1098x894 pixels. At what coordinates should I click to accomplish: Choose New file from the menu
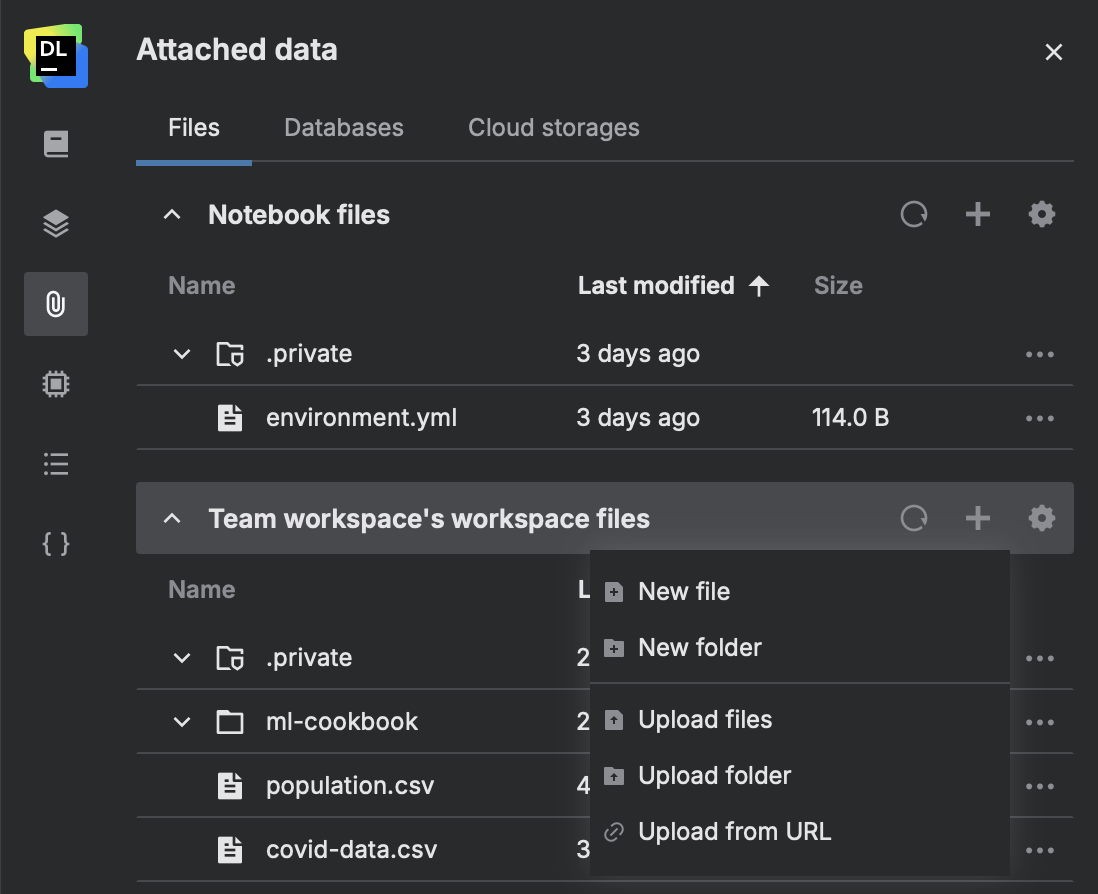pyautogui.click(x=800, y=592)
